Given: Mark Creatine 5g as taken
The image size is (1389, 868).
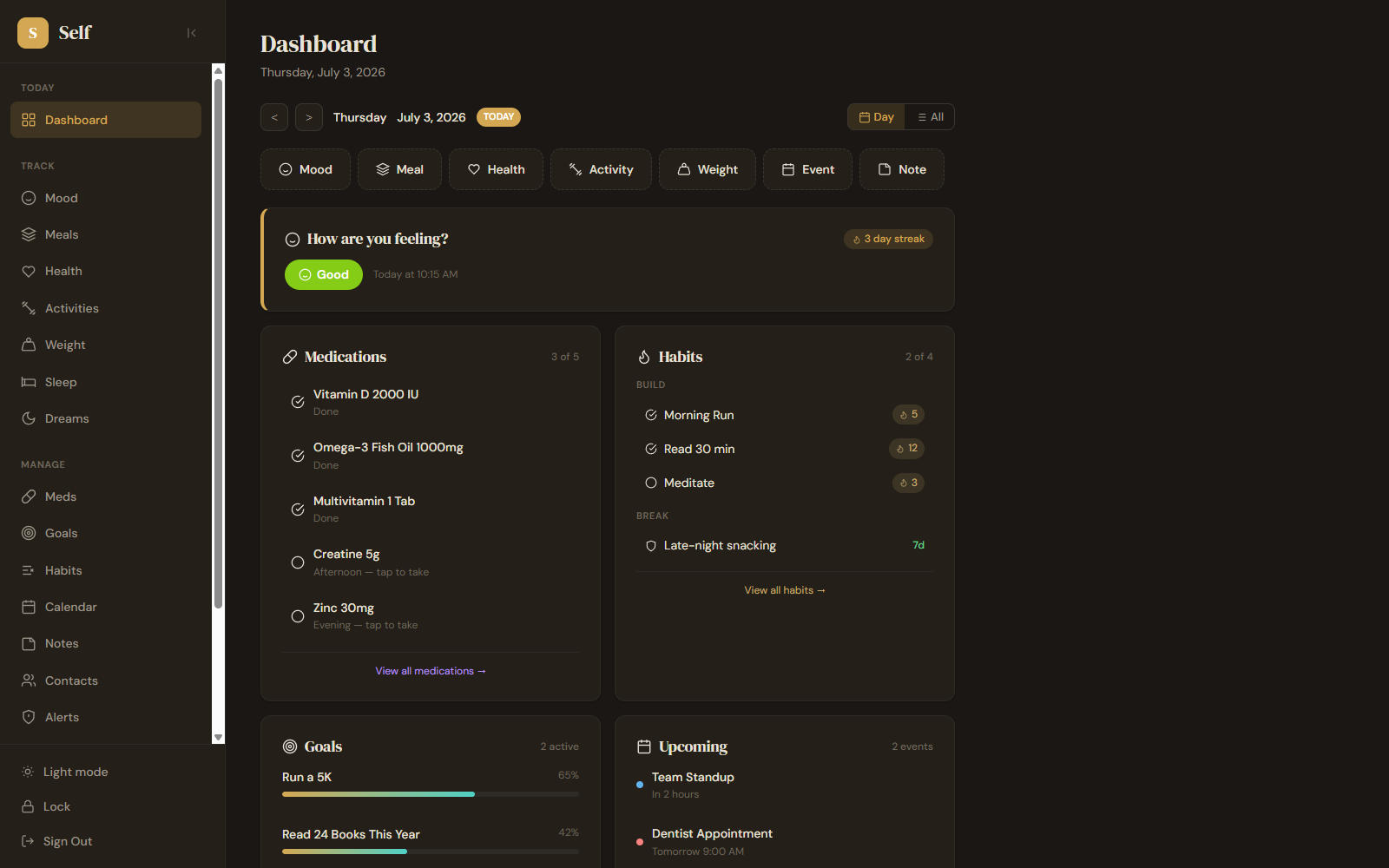Looking at the screenshot, I should pos(298,562).
